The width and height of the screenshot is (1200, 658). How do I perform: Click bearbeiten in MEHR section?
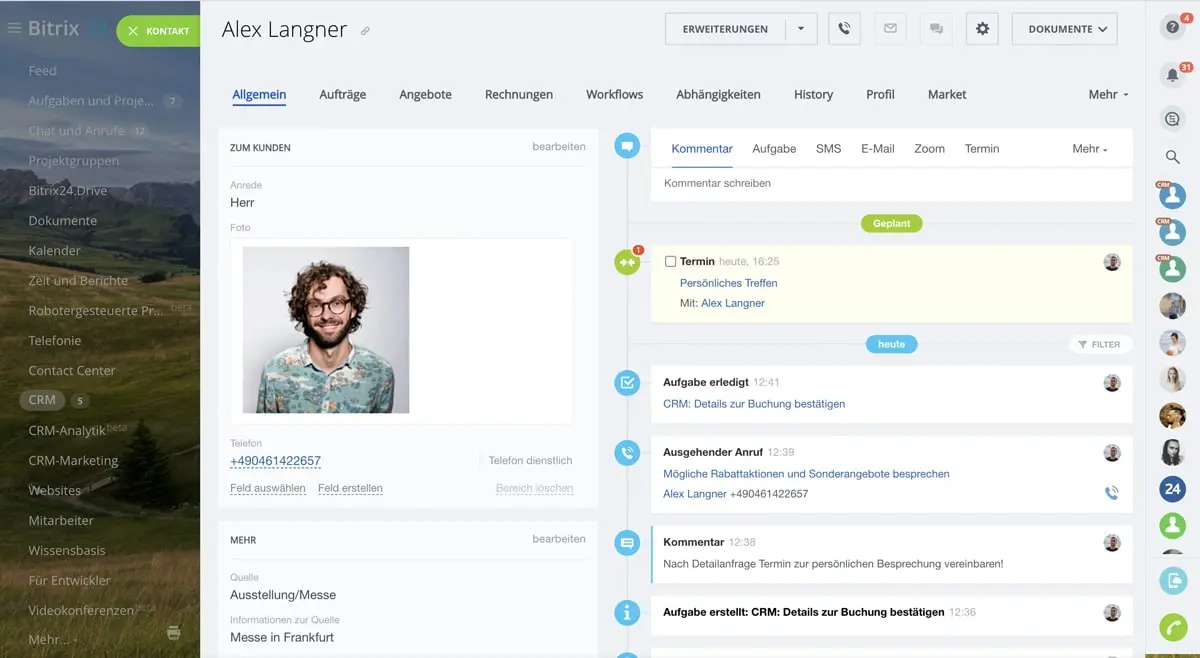tap(559, 539)
